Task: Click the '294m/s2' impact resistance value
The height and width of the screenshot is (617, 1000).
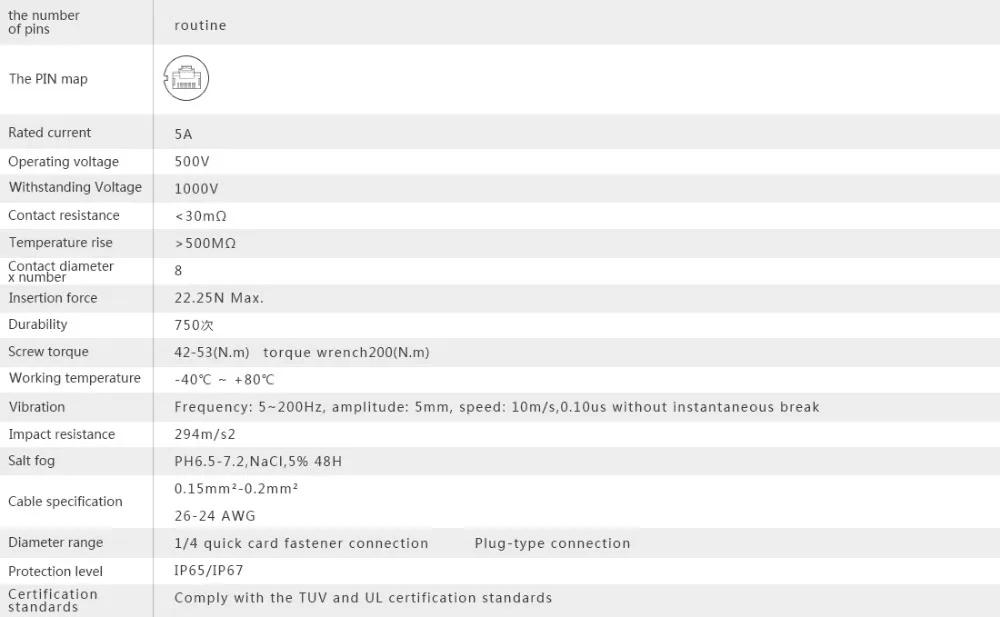Action: pos(205,435)
